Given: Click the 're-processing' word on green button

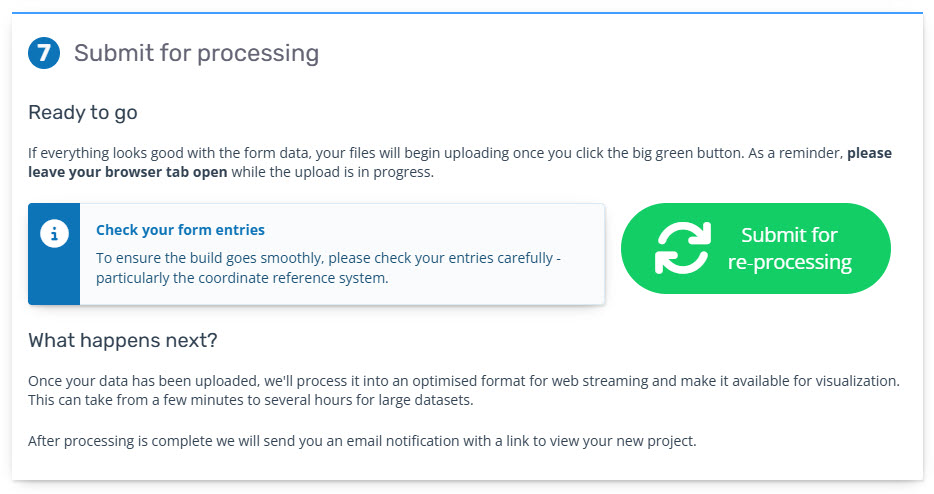Looking at the screenshot, I should 789,263.
